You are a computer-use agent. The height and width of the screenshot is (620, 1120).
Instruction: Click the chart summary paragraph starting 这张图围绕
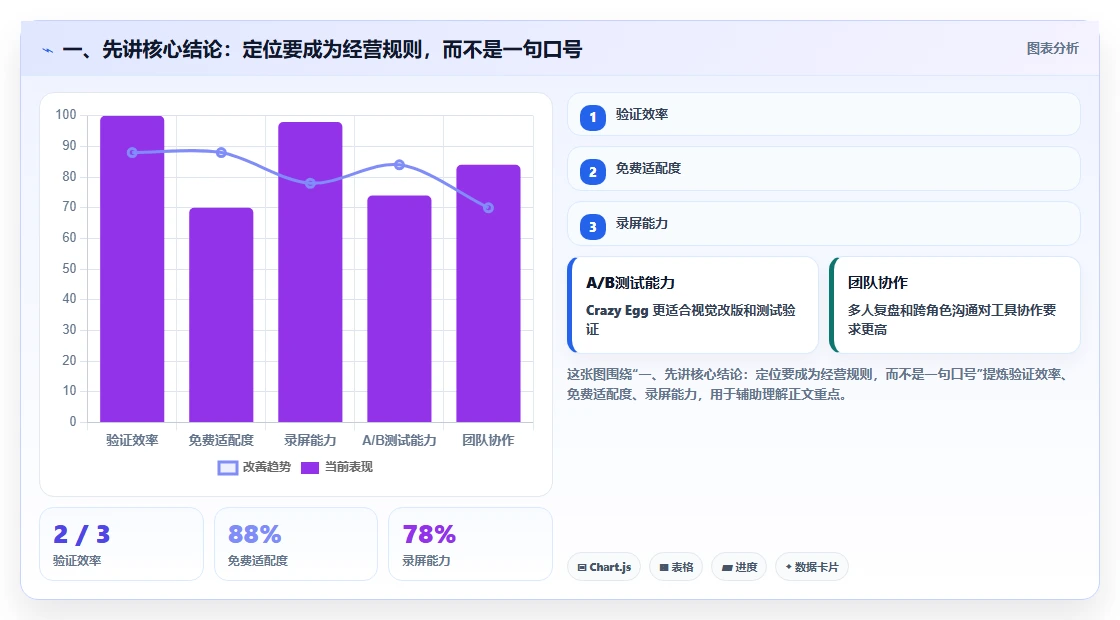pos(819,384)
